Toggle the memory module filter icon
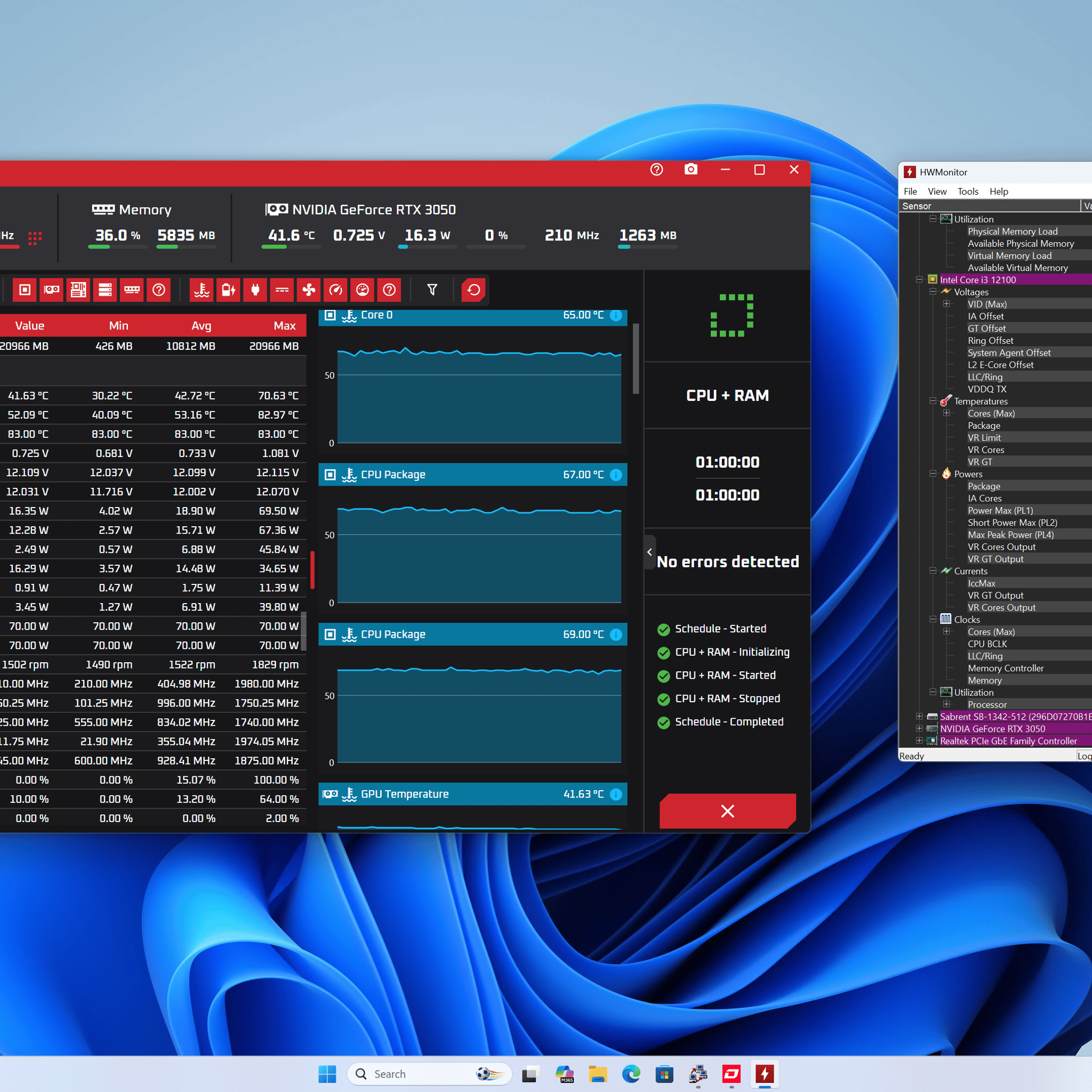This screenshot has width=1092, height=1092. click(x=132, y=290)
